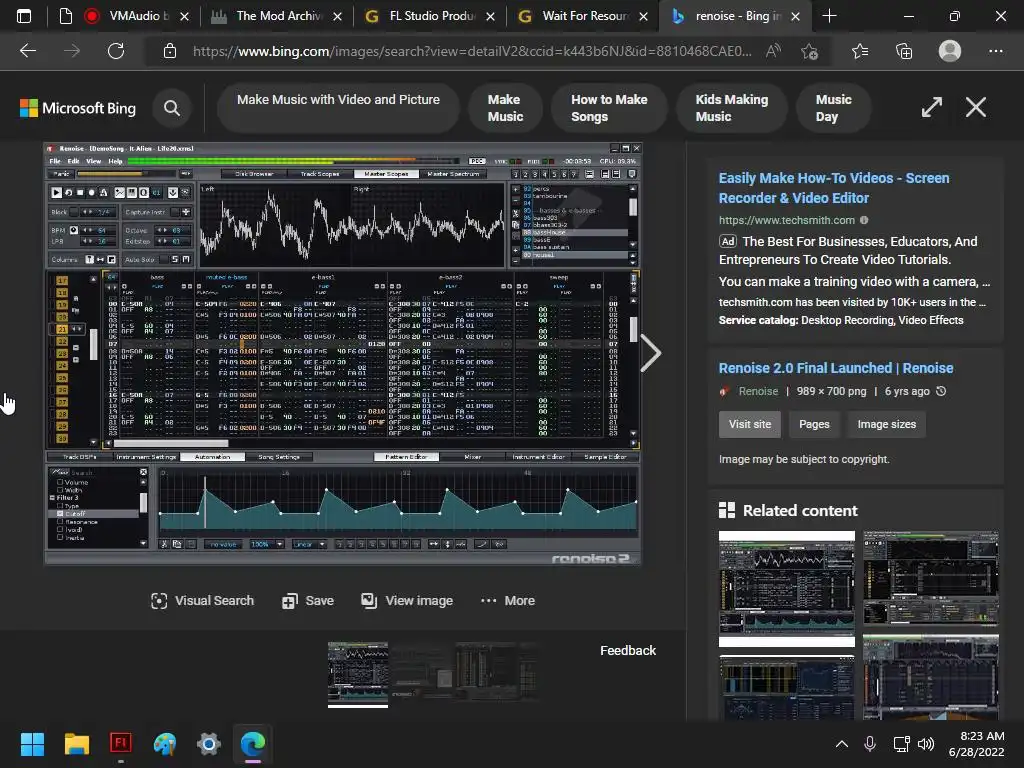Viewport: 1024px width, 768px height.
Task: Select the Music Day suggestion chip
Action: click(833, 108)
